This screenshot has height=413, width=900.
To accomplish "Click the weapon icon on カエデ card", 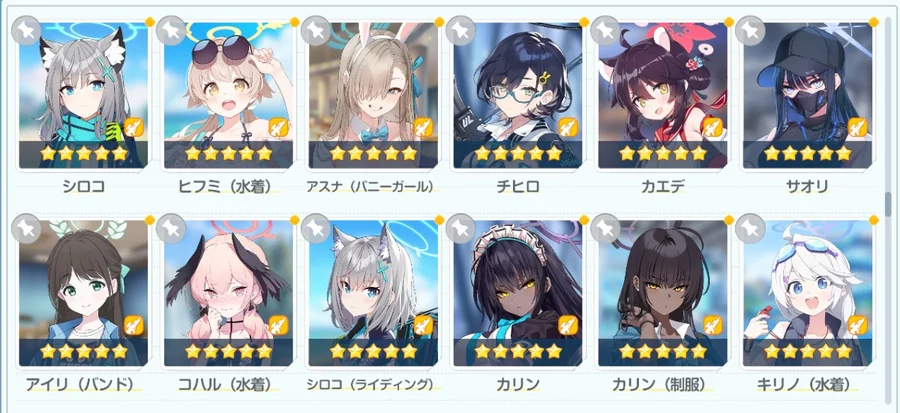I will tap(712, 127).
